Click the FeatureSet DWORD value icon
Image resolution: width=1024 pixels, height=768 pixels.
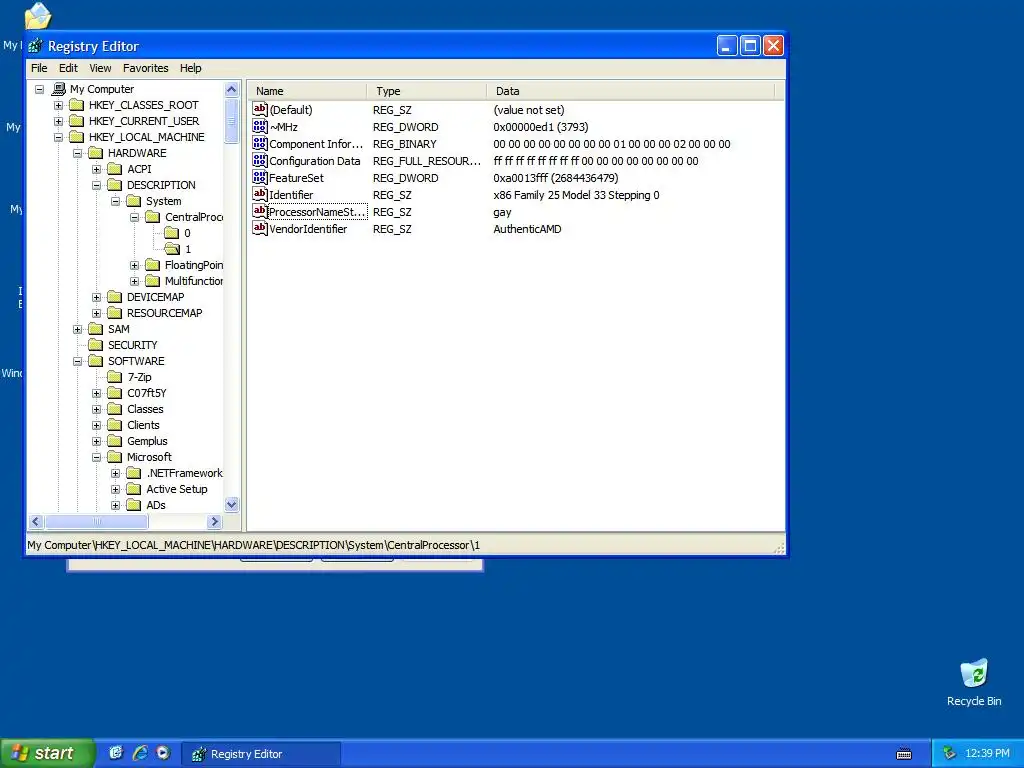click(x=260, y=178)
